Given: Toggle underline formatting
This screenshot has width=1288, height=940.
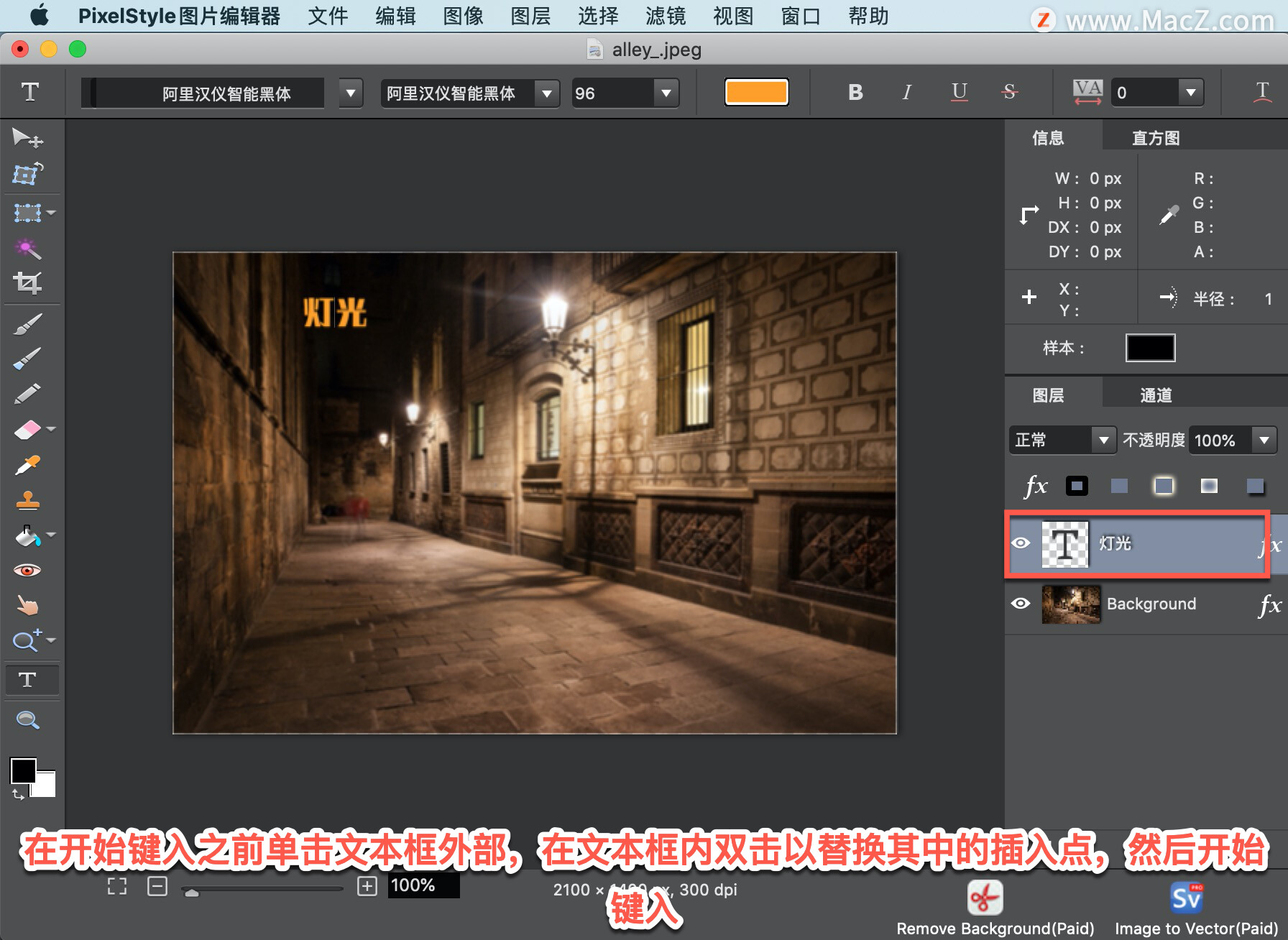Looking at the screenshot, I should tap(958, 92).
